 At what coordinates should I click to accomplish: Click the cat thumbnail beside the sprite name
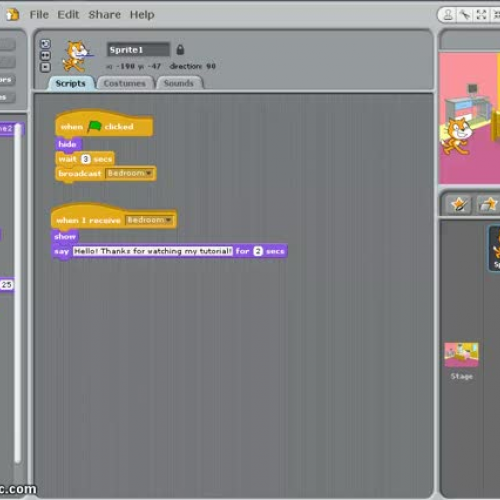point(77,56)
